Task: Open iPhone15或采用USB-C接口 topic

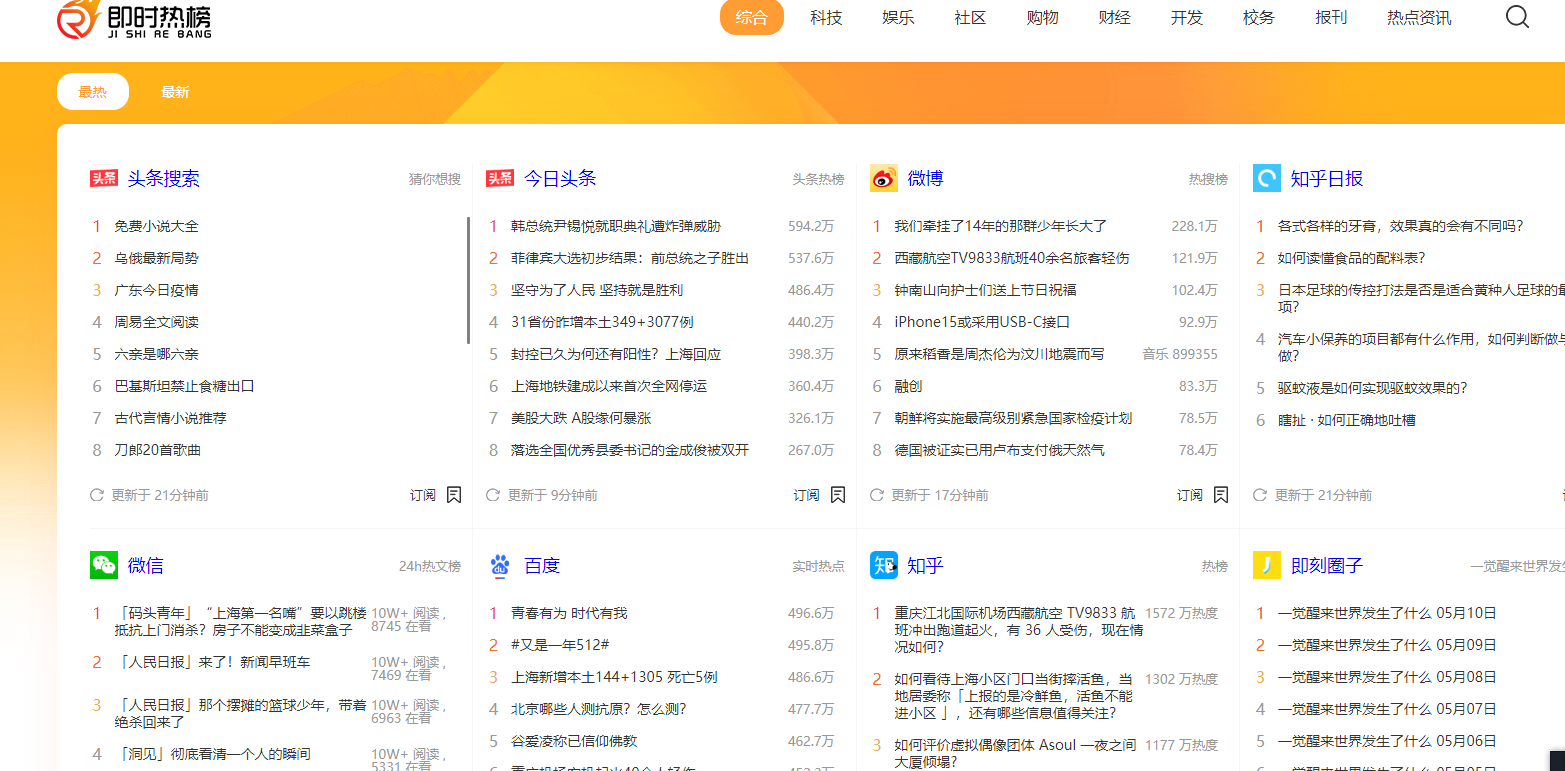Action: 982,322
